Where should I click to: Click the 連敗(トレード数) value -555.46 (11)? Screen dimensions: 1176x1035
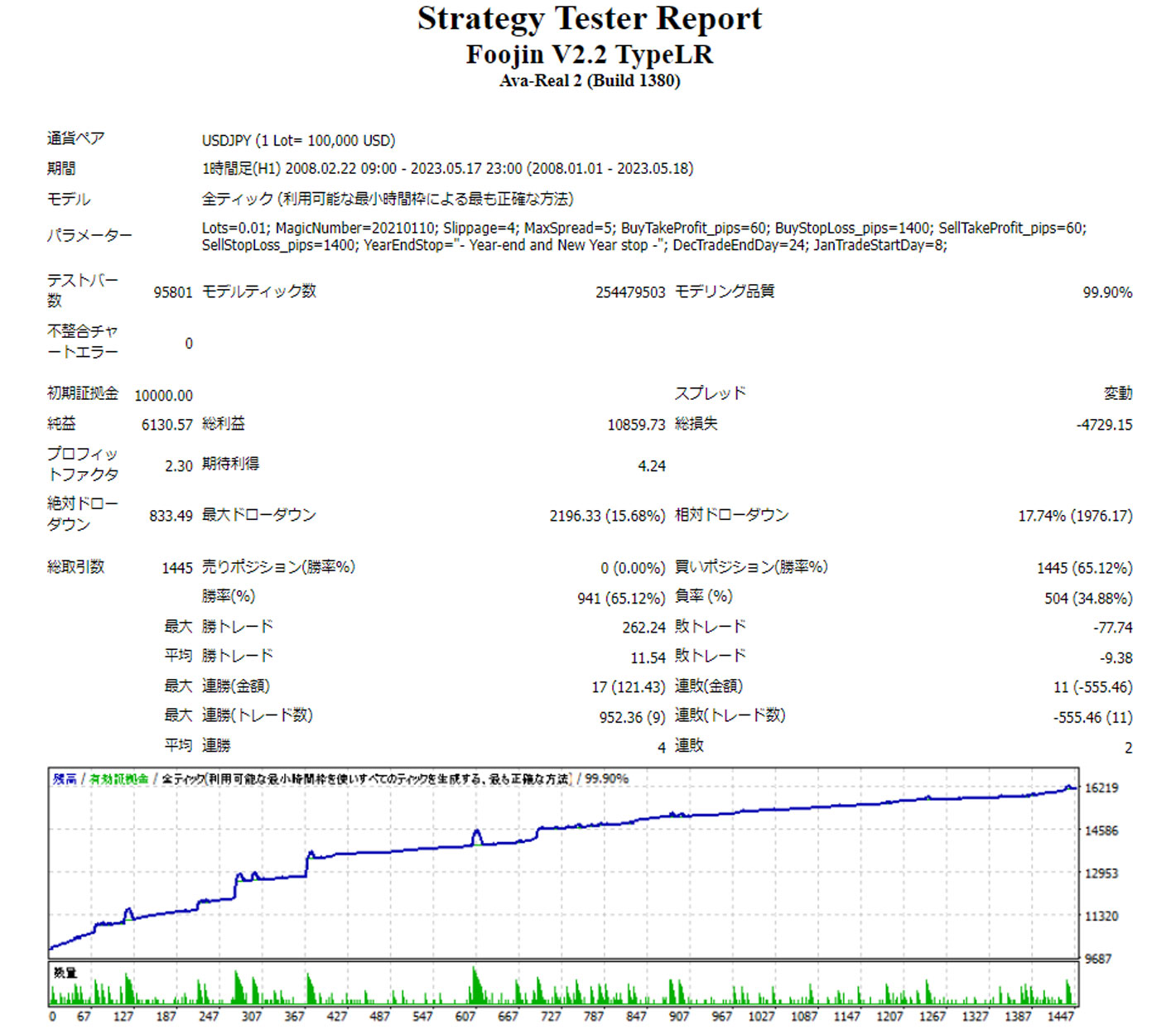pos(1092,717)
